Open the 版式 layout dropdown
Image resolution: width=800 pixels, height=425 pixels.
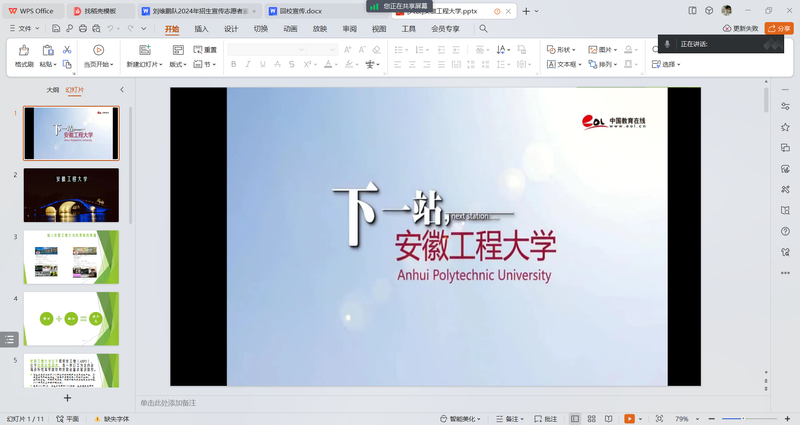tap(178, 64)
